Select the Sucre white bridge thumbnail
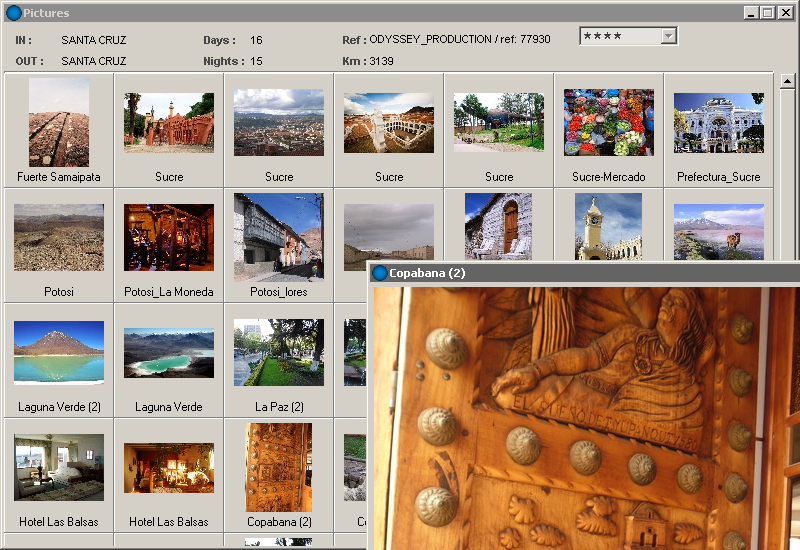Viewport: 800px width, 550px height. pos(389,123)
